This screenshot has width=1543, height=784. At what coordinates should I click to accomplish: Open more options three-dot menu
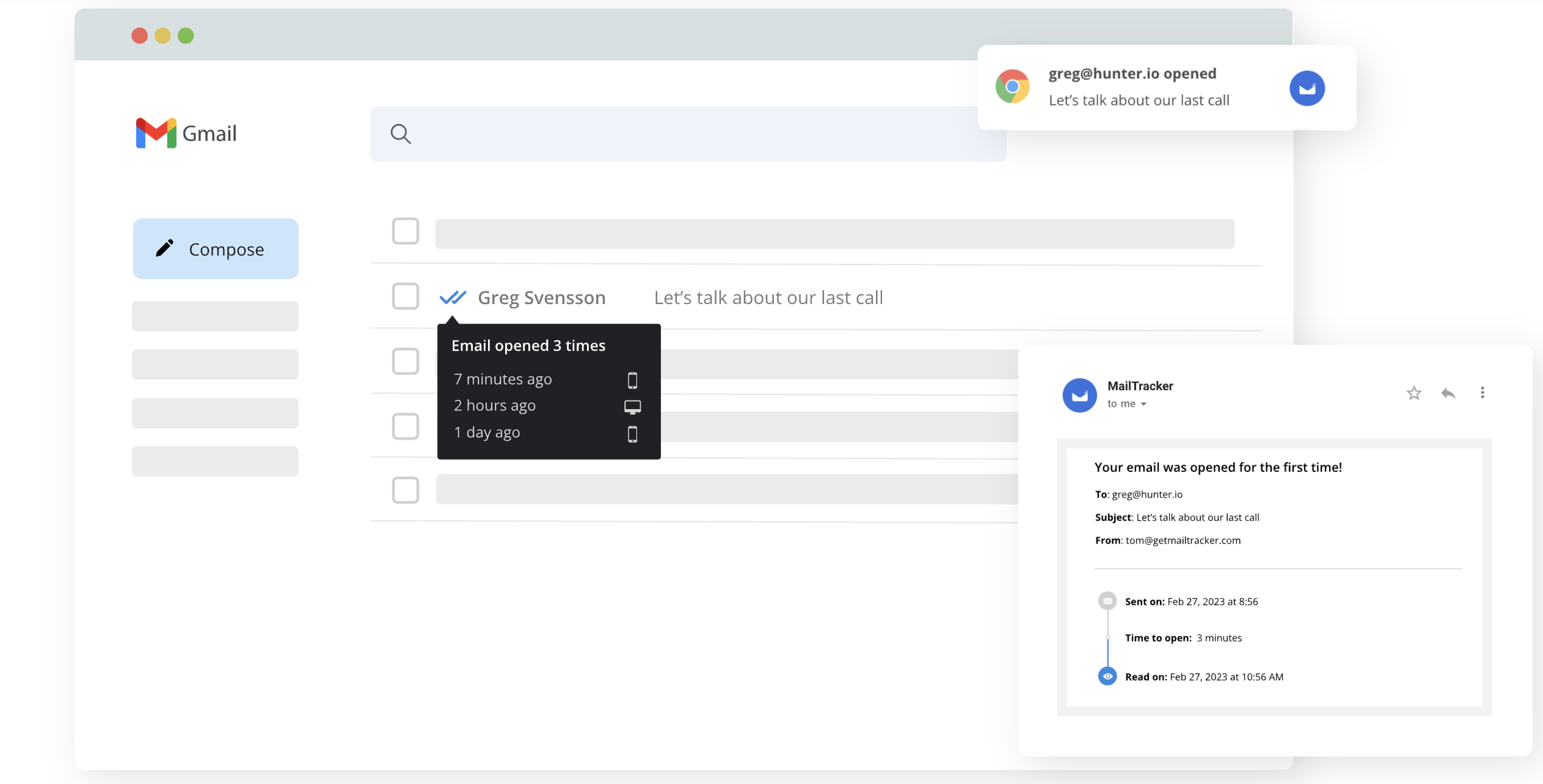[1482, 393]
